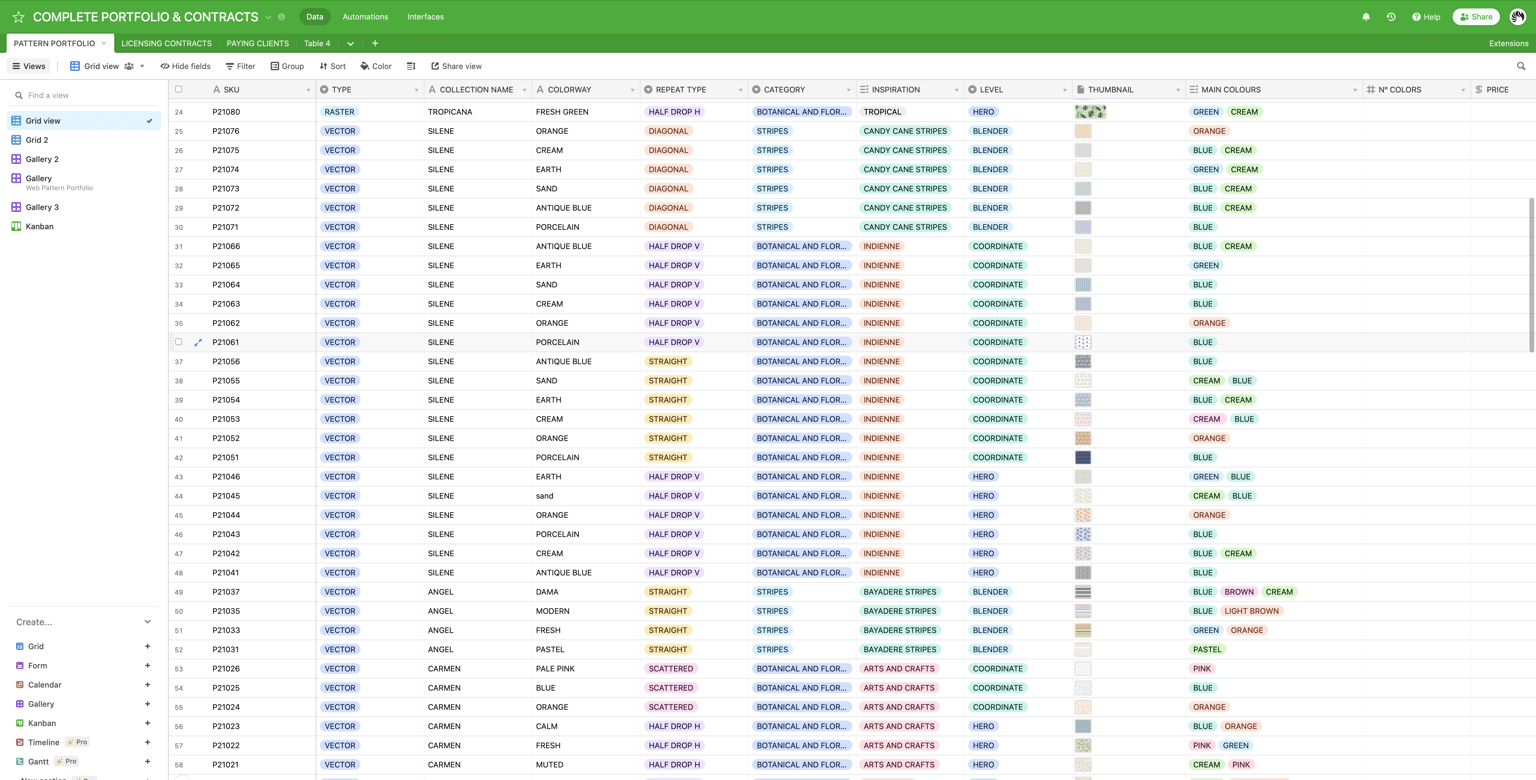Open the SKU column dropdown arrow
1536x780 pixels.
308,90
